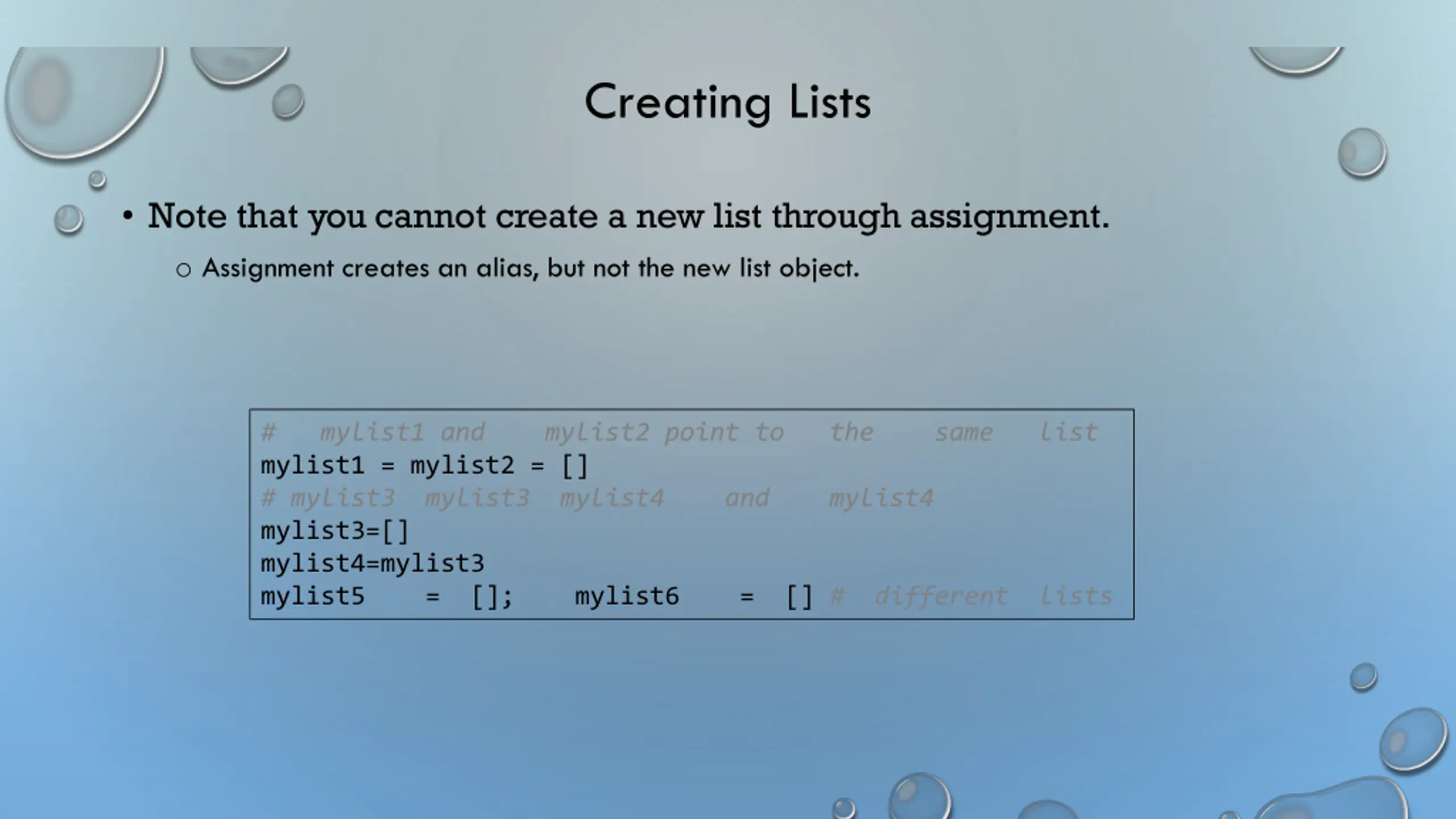The height and width of the screenshot is (819, 1456).
Task: Click mylist6 in the last code line
Action: coord(627,597)
